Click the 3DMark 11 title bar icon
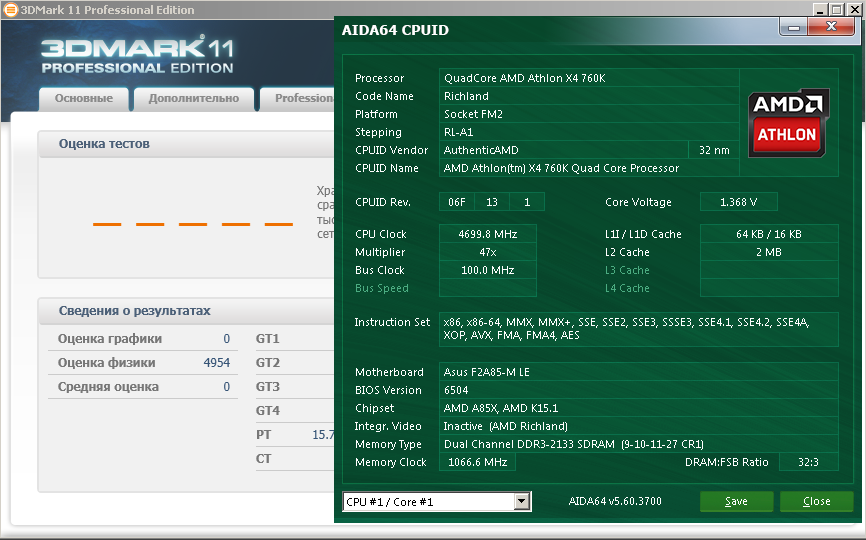Viewport: 866px width, 540px height. 10,9
